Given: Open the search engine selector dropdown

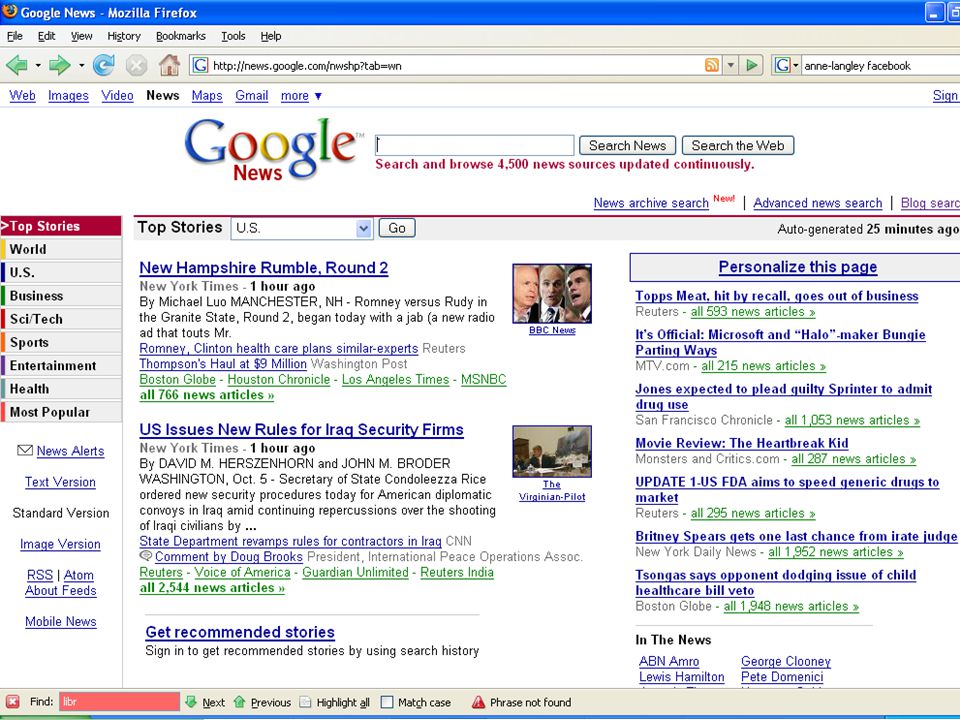Looking at the screenshot, I should (x=796, y=65).
